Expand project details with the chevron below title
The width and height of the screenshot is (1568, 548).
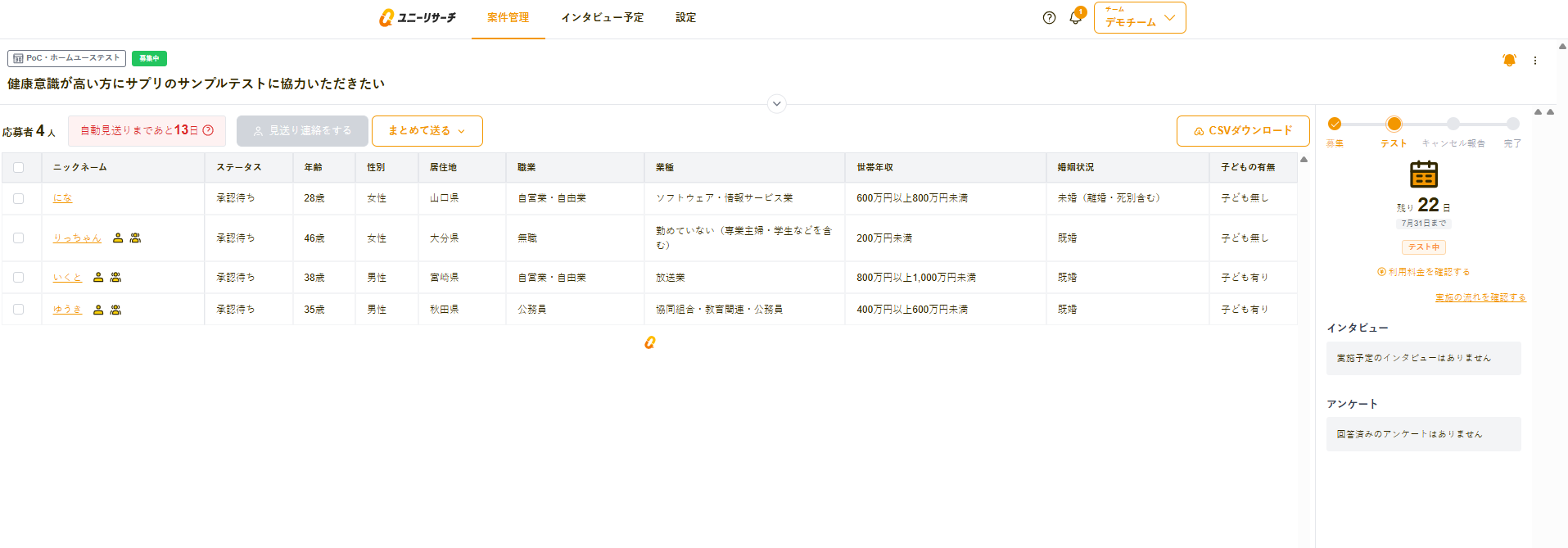point(776,104)
